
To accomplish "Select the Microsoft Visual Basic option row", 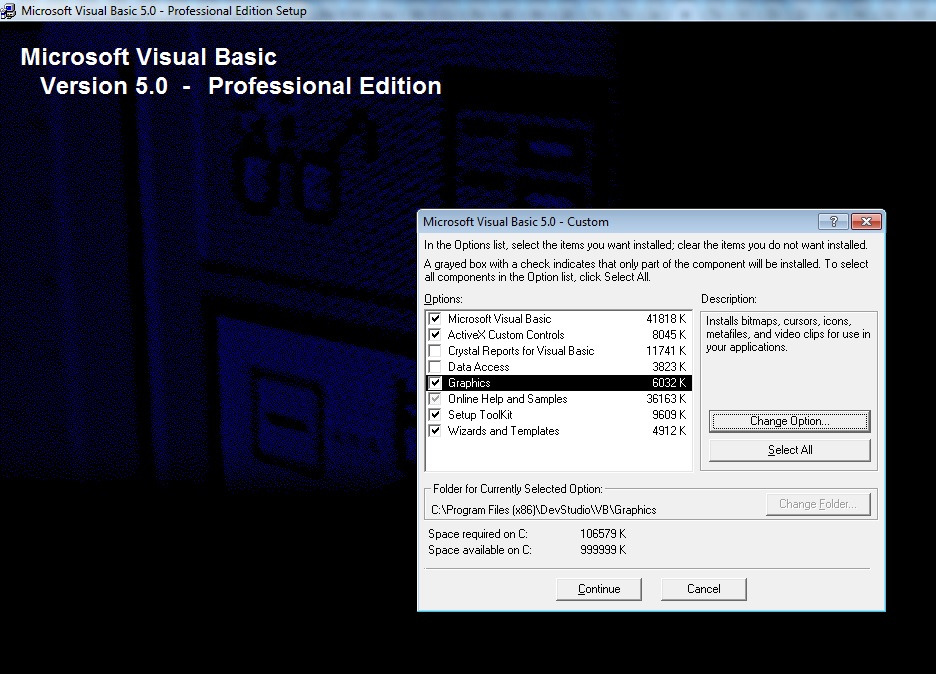I will pos(559,319).
